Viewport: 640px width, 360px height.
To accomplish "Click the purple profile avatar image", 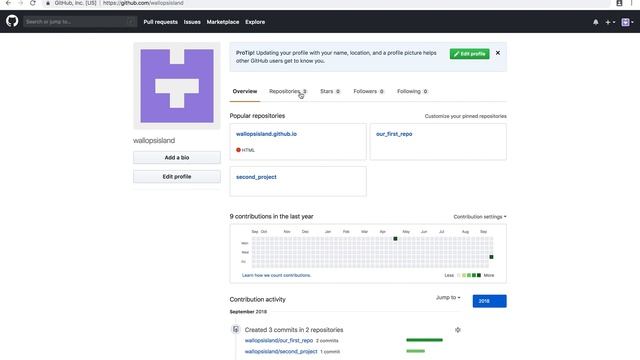I will (177, 86).
